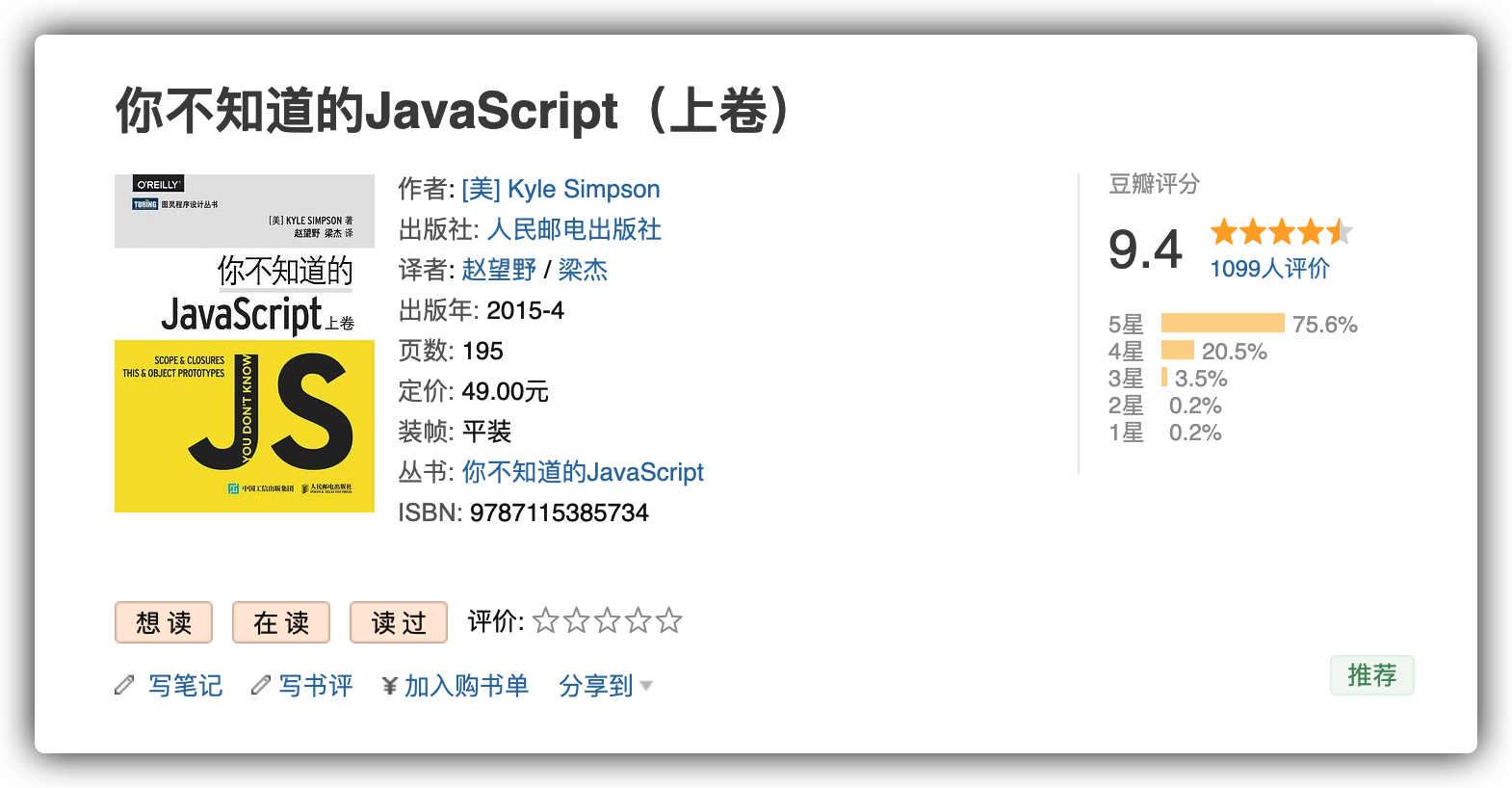Click the binding value 平装
The image size is (1512, 788).
pyautogui.click(x=486, y=432)
